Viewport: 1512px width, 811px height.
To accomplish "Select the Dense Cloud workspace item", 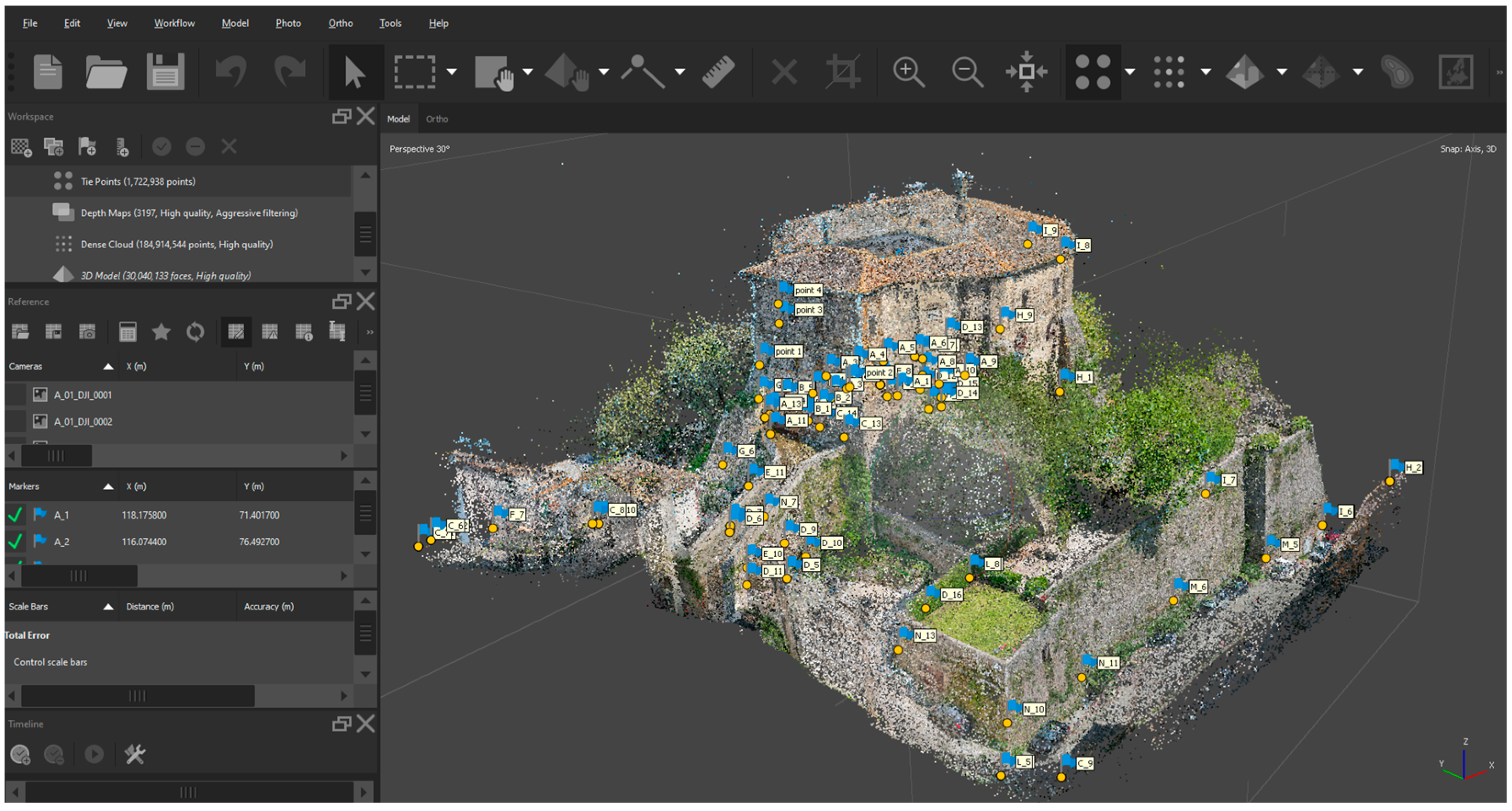I will click(x=176, y=245).
